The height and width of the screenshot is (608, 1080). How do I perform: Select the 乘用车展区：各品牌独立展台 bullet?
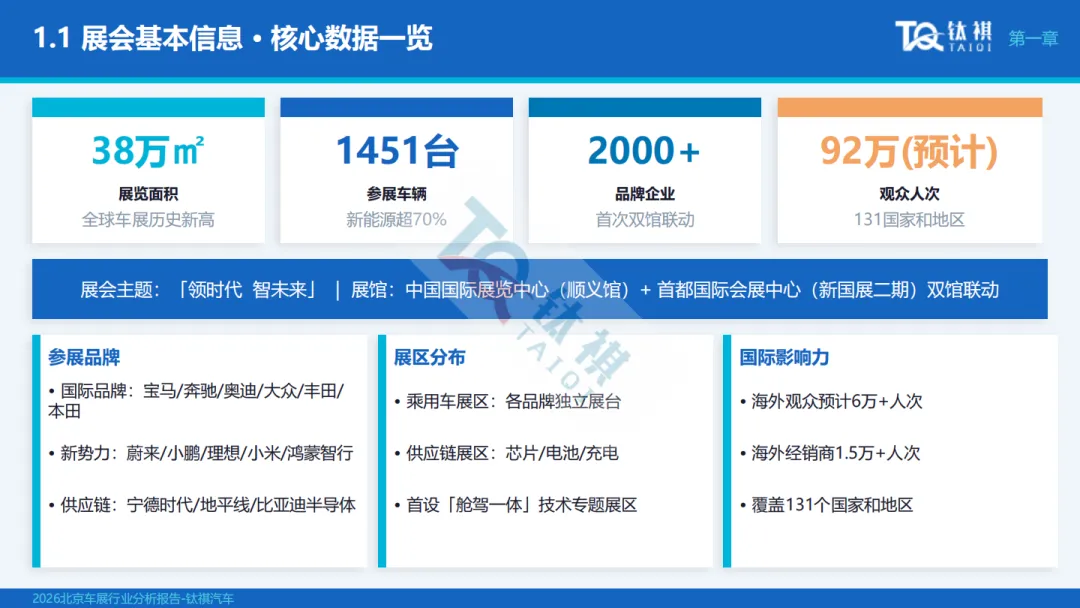point(508,401)
